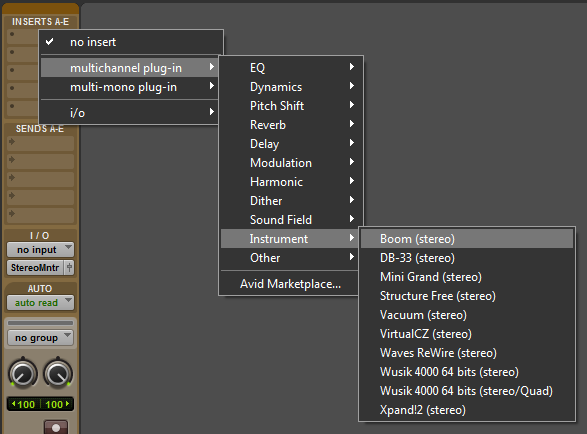Open the Instrument plug-in category

(289, 239)
